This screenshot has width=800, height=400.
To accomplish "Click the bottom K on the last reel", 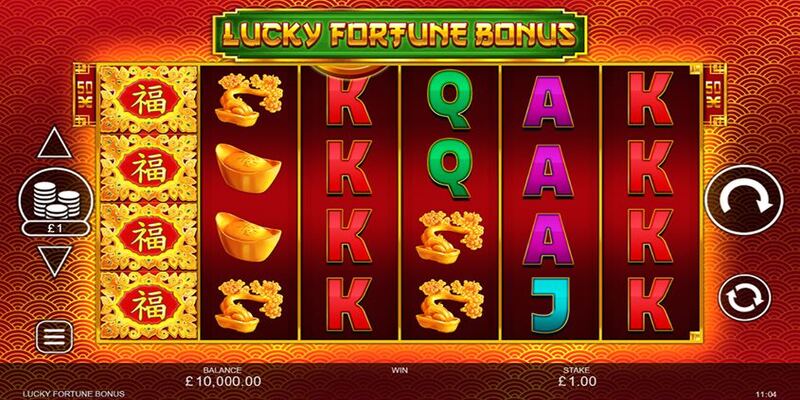I will (651, 305).
